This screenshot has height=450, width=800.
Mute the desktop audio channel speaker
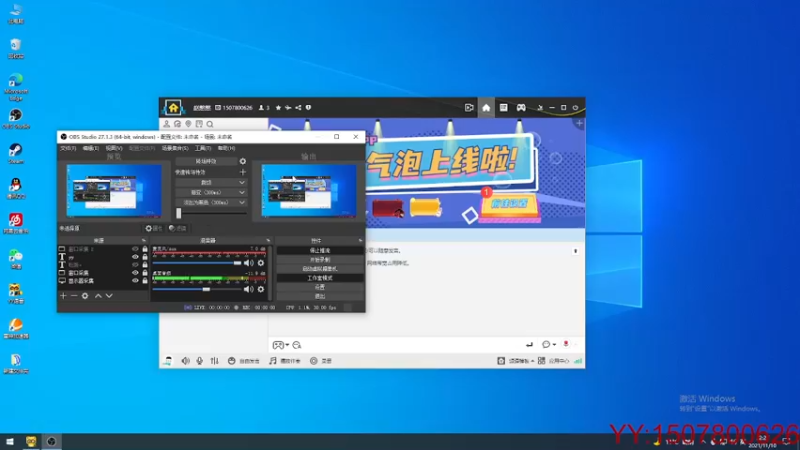[x=248, y=289]
